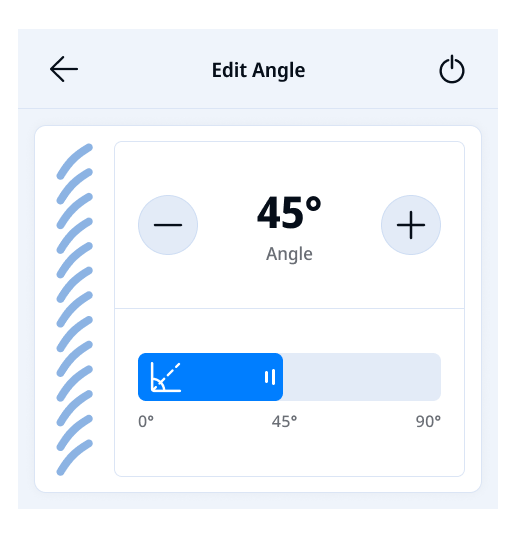Click the blue filled slider portion
Viewport: 516px width, 538px height.
(210, 377)
